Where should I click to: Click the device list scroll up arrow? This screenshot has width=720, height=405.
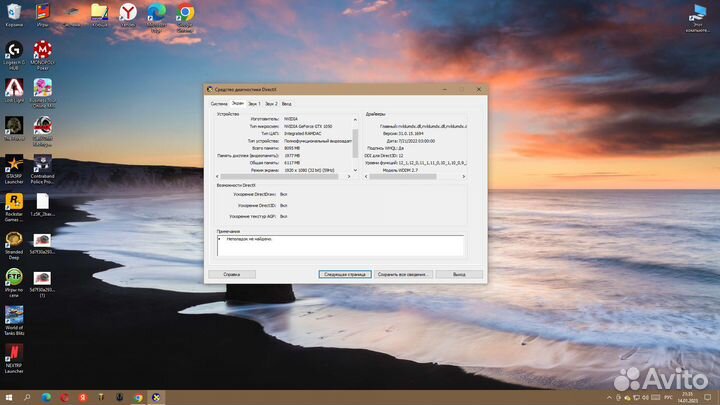coord(355,120)
